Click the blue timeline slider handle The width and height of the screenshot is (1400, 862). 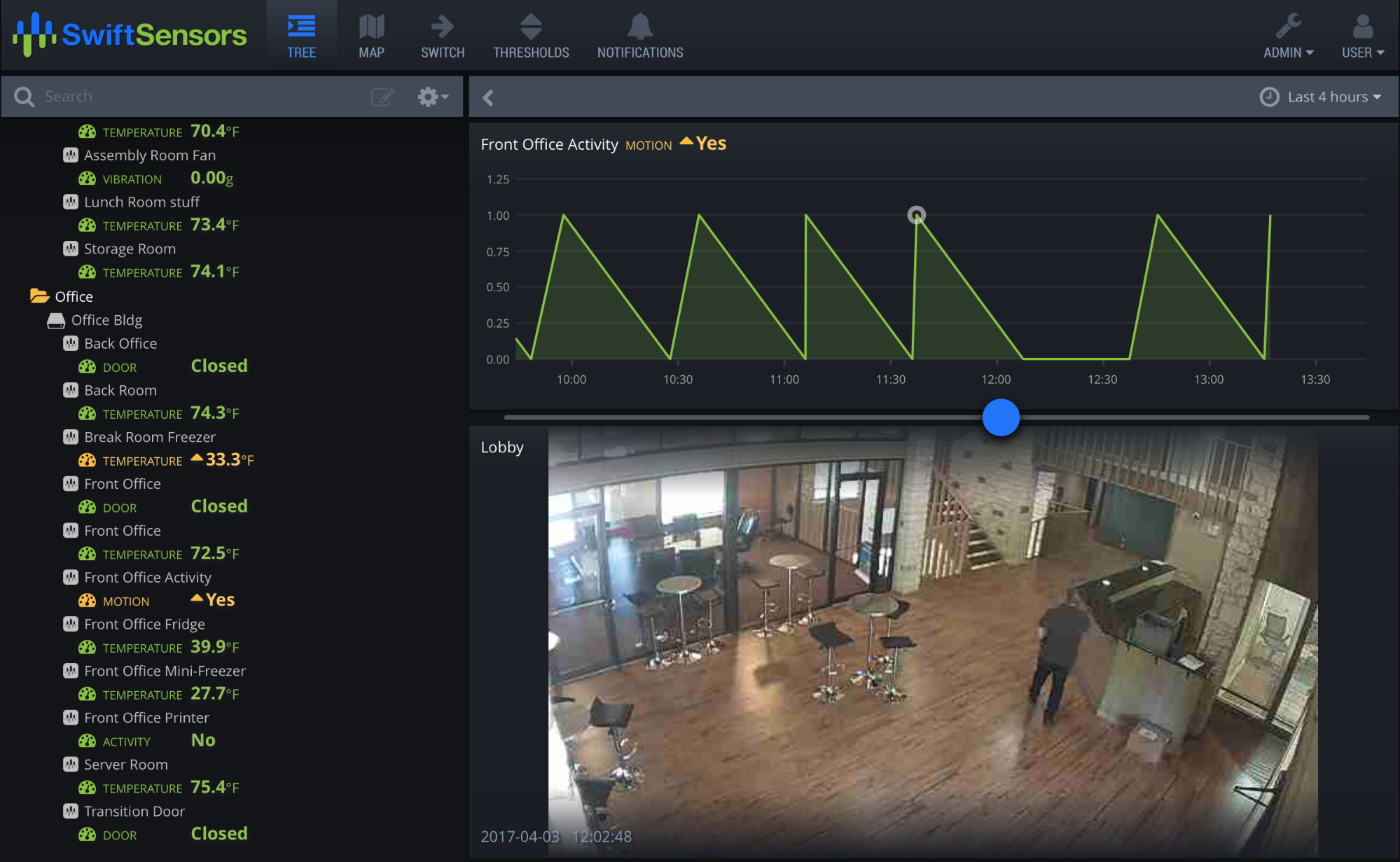[1000, 417]
